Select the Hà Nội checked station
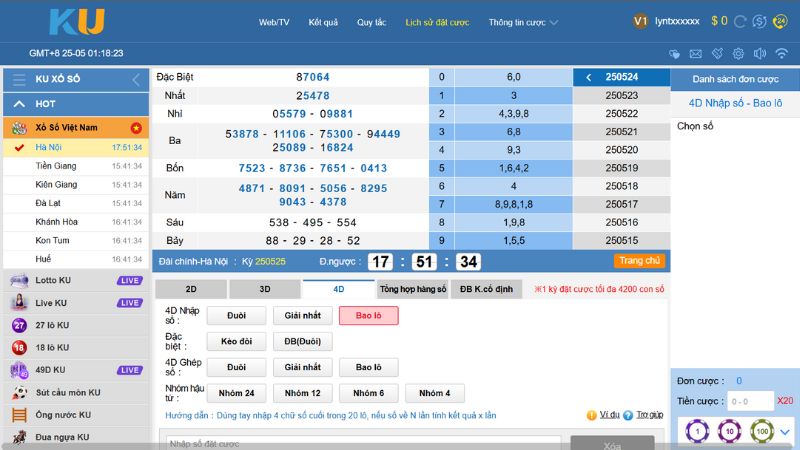The height and width of the screenshot is (450, 800). click(76, 147)
